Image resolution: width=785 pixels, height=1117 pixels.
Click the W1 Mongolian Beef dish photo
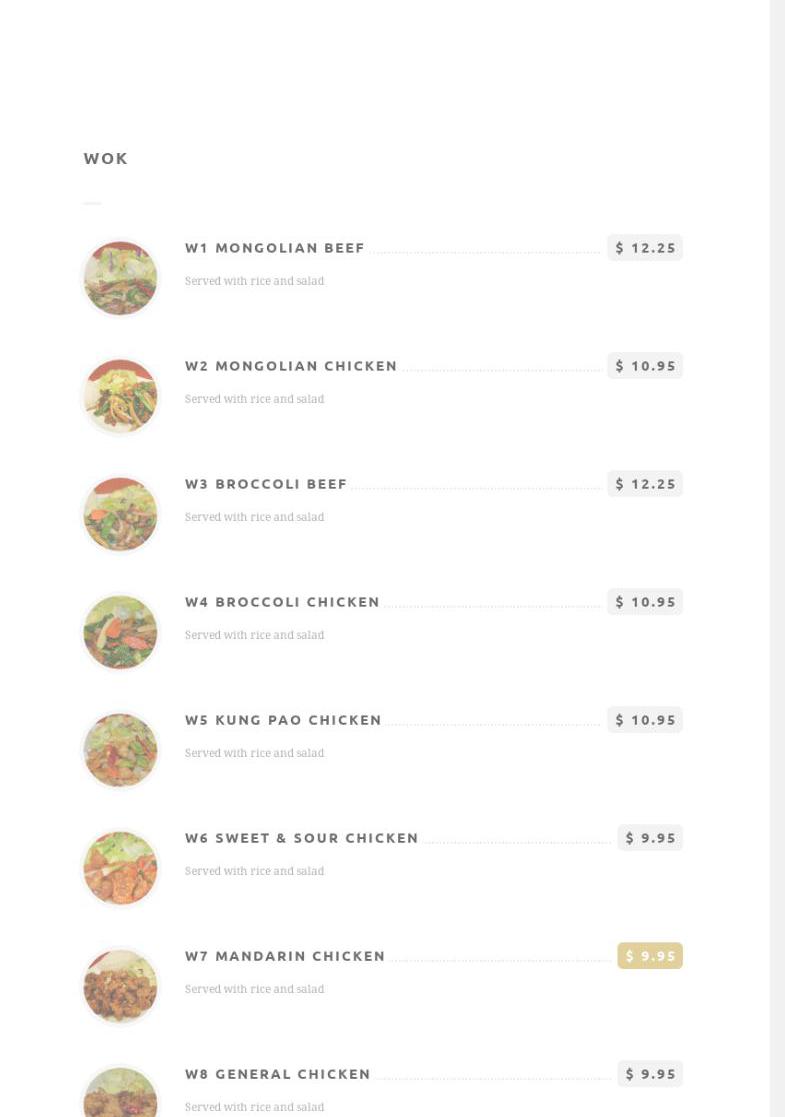[120, 278]
